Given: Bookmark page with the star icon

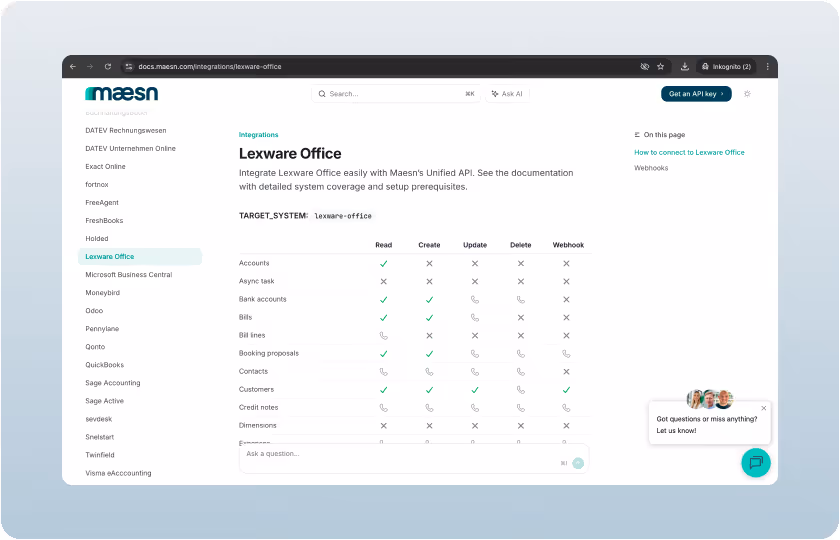Looking at the screenshot, I should [661, 66].
